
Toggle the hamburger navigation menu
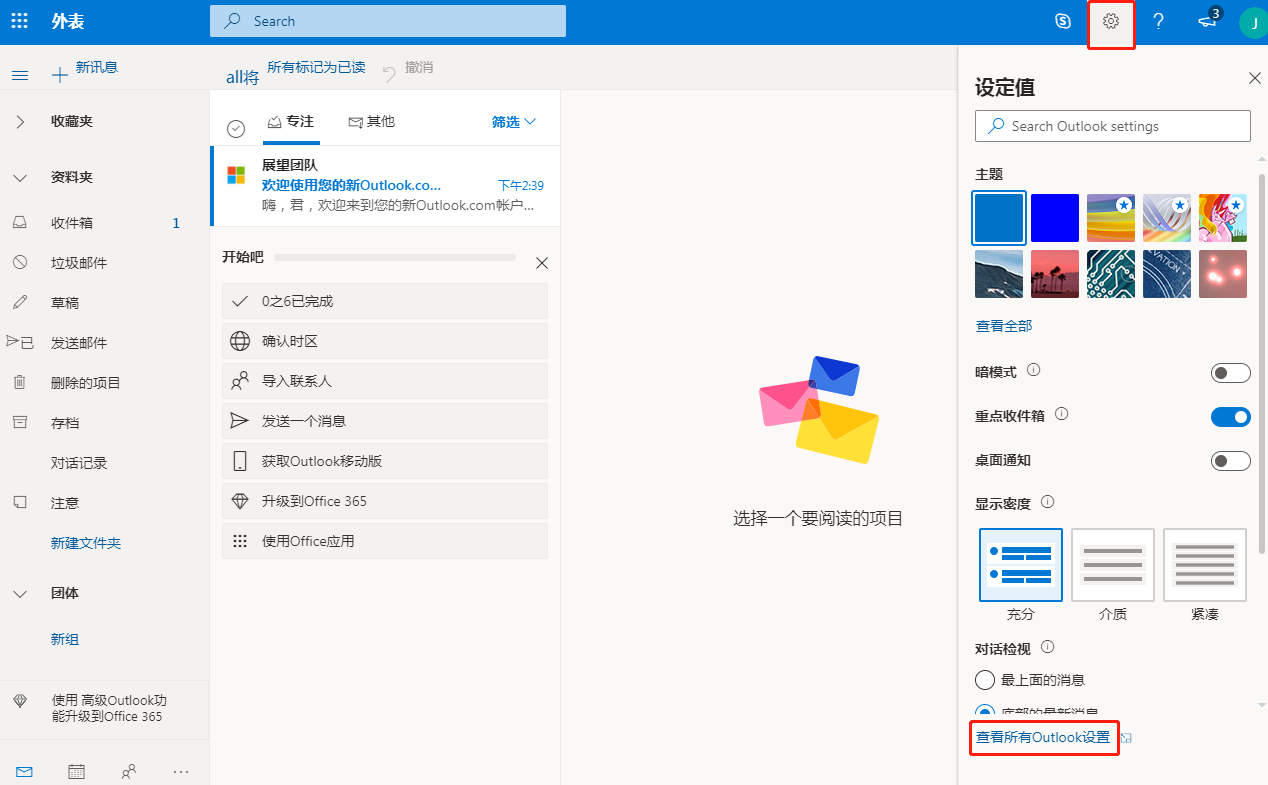19,75
